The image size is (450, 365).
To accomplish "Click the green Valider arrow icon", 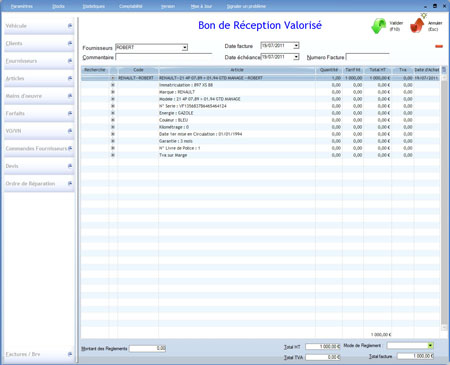I will 379,26.
